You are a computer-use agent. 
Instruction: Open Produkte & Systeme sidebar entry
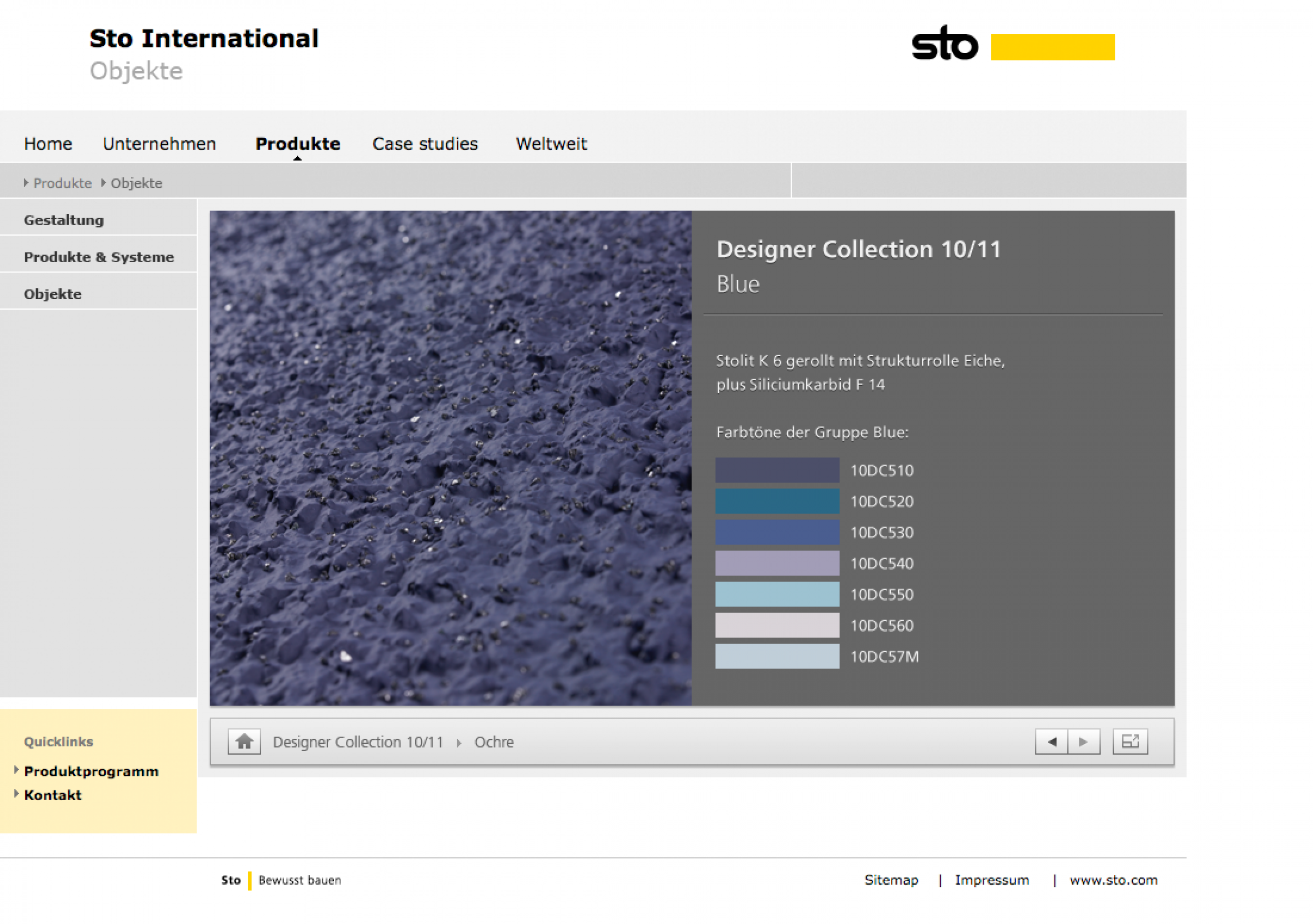[x=99, y=257]
